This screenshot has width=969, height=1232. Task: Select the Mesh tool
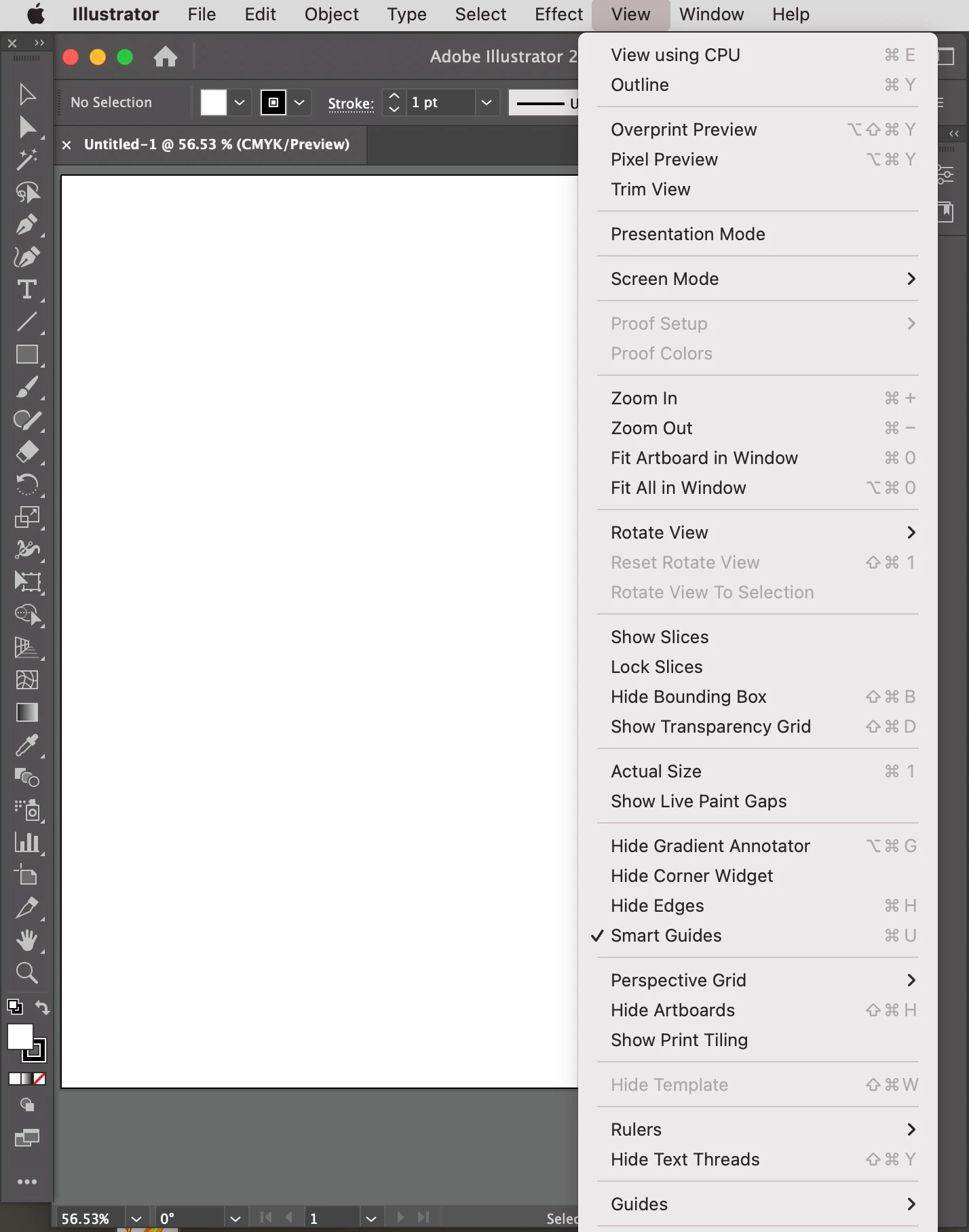click(x=27, y=680)
